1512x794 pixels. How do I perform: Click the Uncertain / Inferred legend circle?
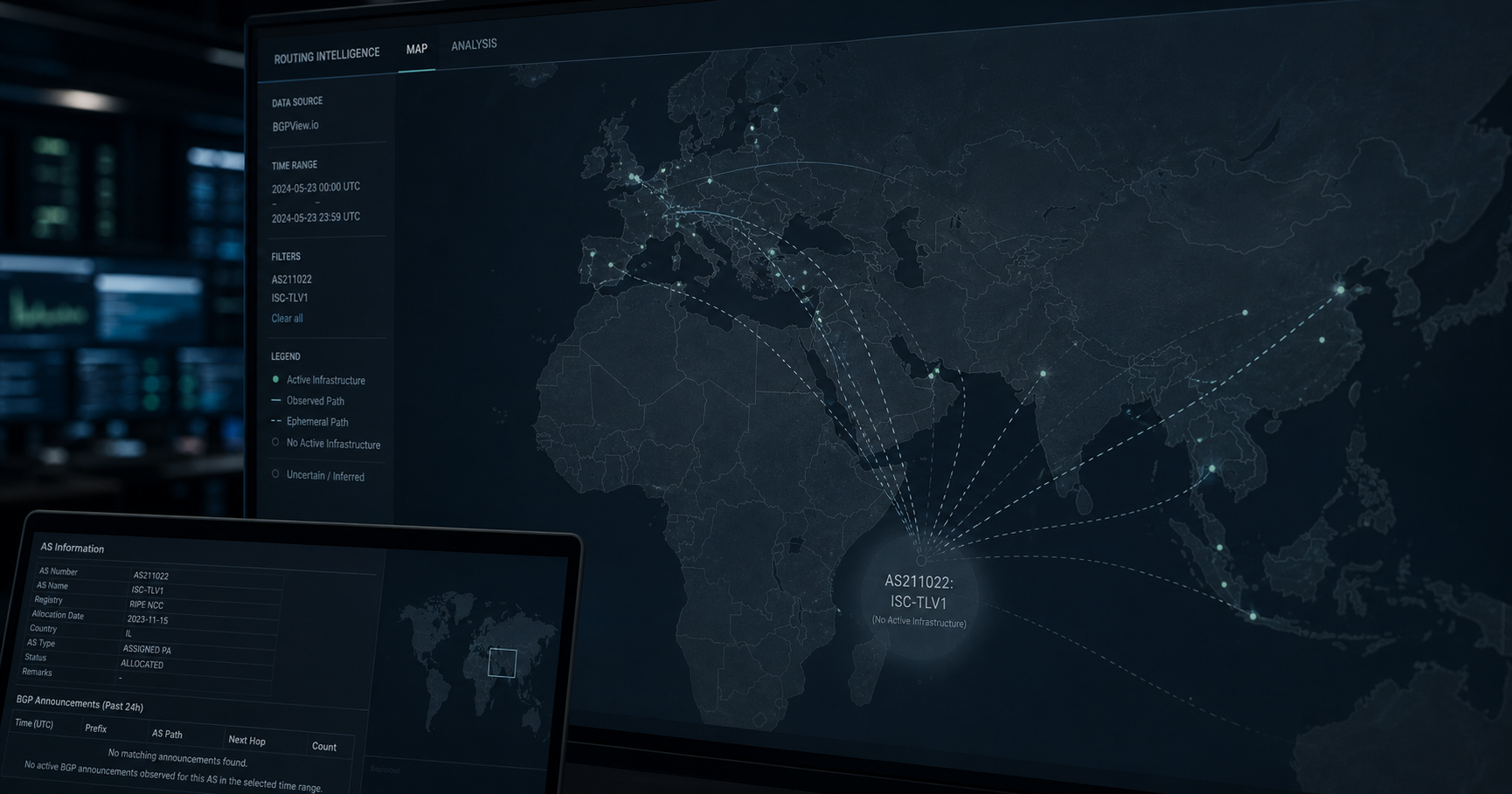pyautogui.click(x=275, y=474)
